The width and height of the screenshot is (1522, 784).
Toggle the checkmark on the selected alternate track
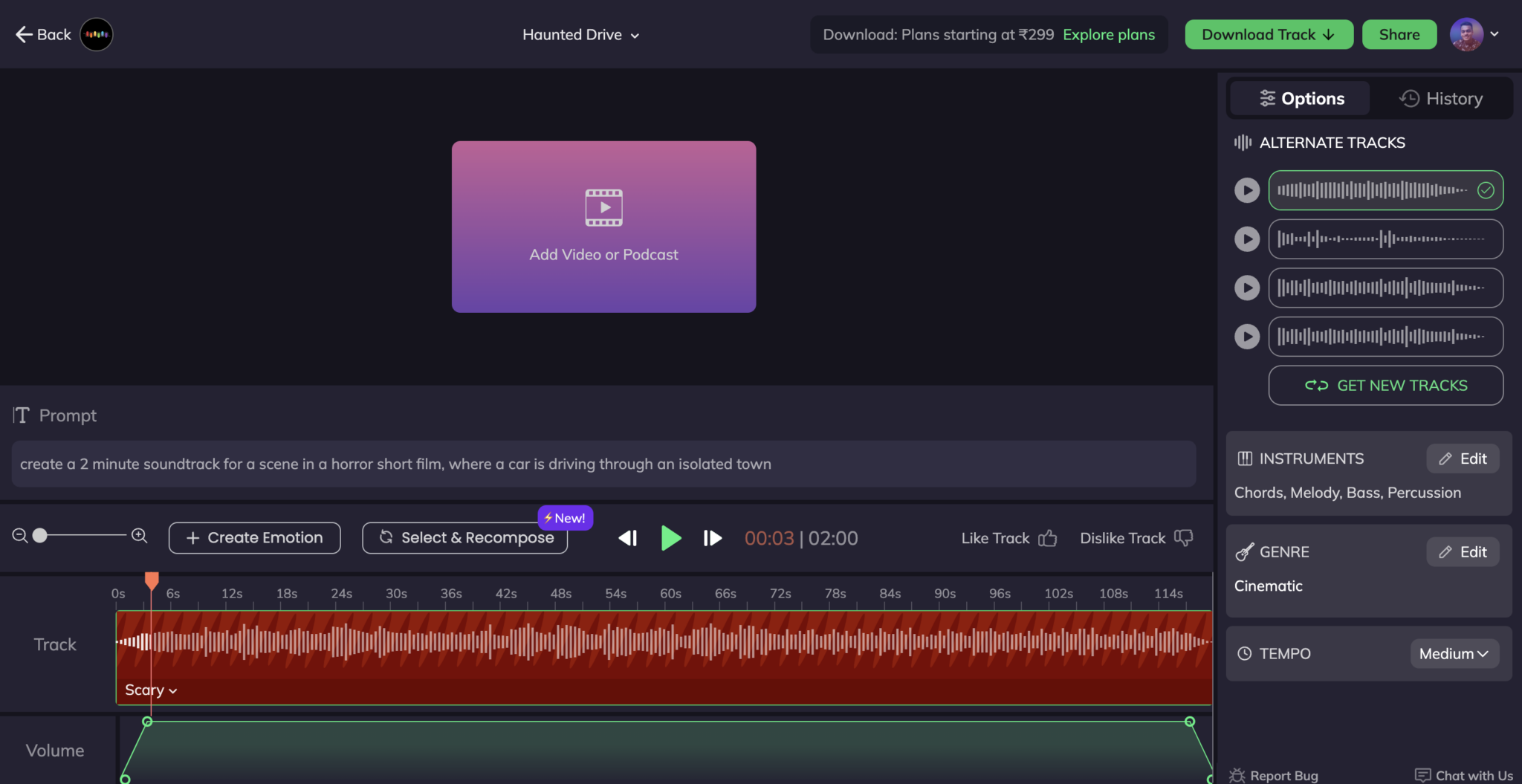(x=1486, y=190)
